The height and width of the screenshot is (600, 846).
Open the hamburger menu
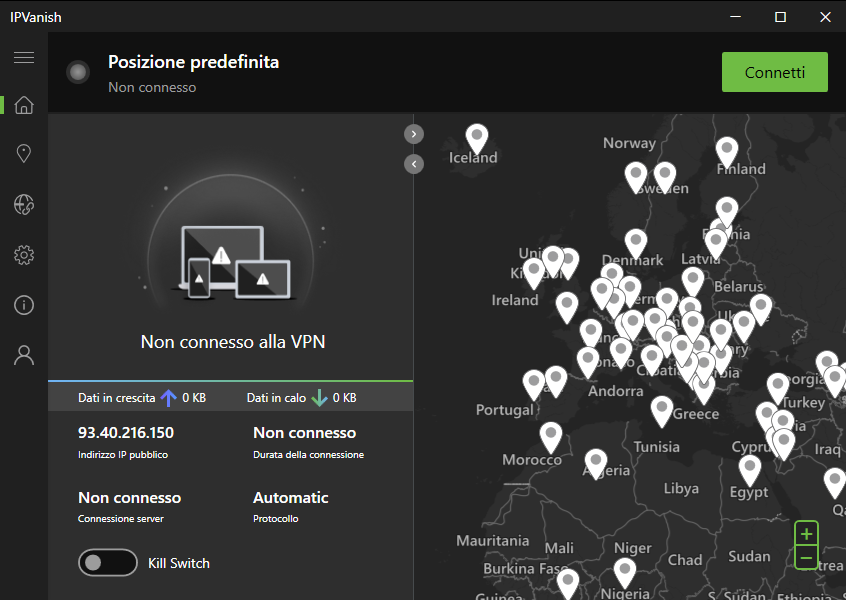click(x=24, y=57)
